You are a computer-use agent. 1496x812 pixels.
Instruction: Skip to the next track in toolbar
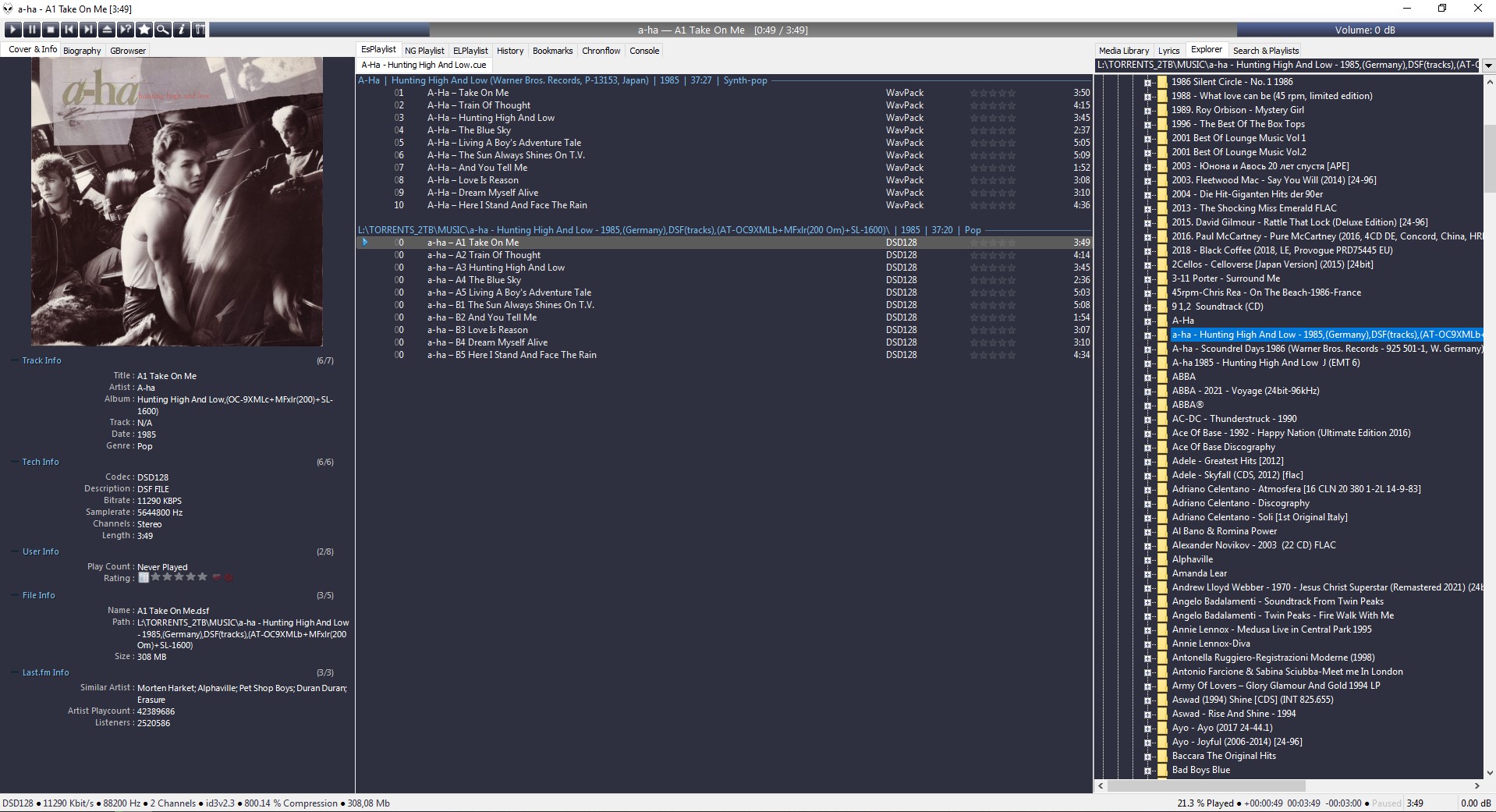(88, 30)
